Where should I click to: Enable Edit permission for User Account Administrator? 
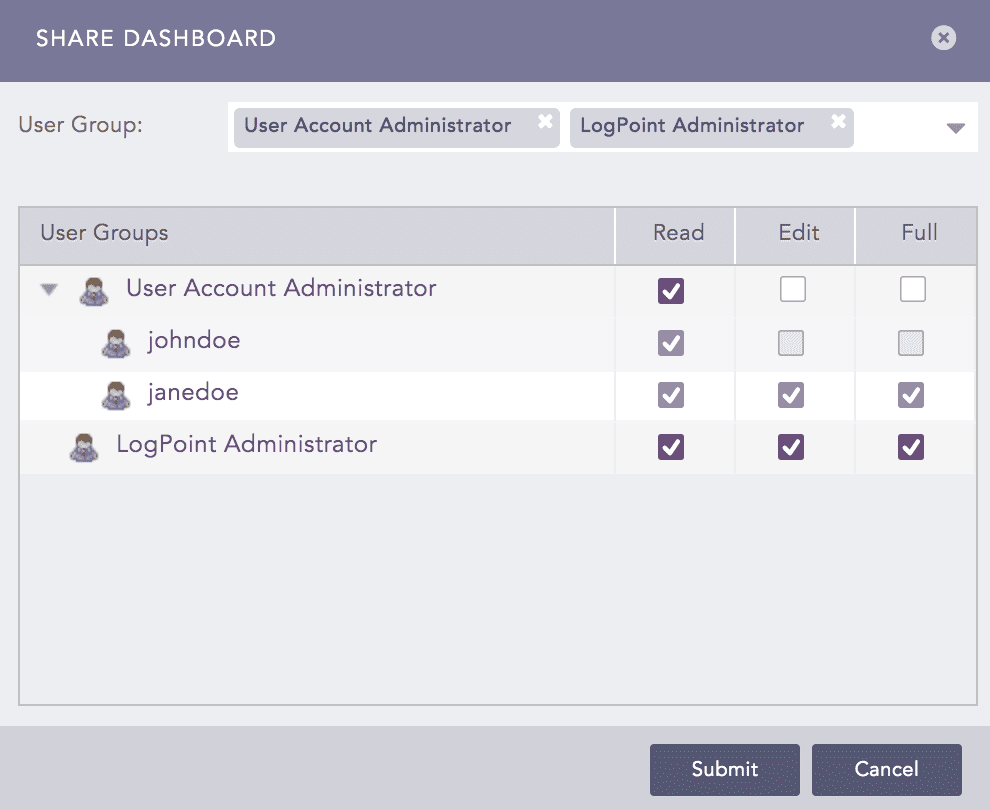tap(794, 289)
